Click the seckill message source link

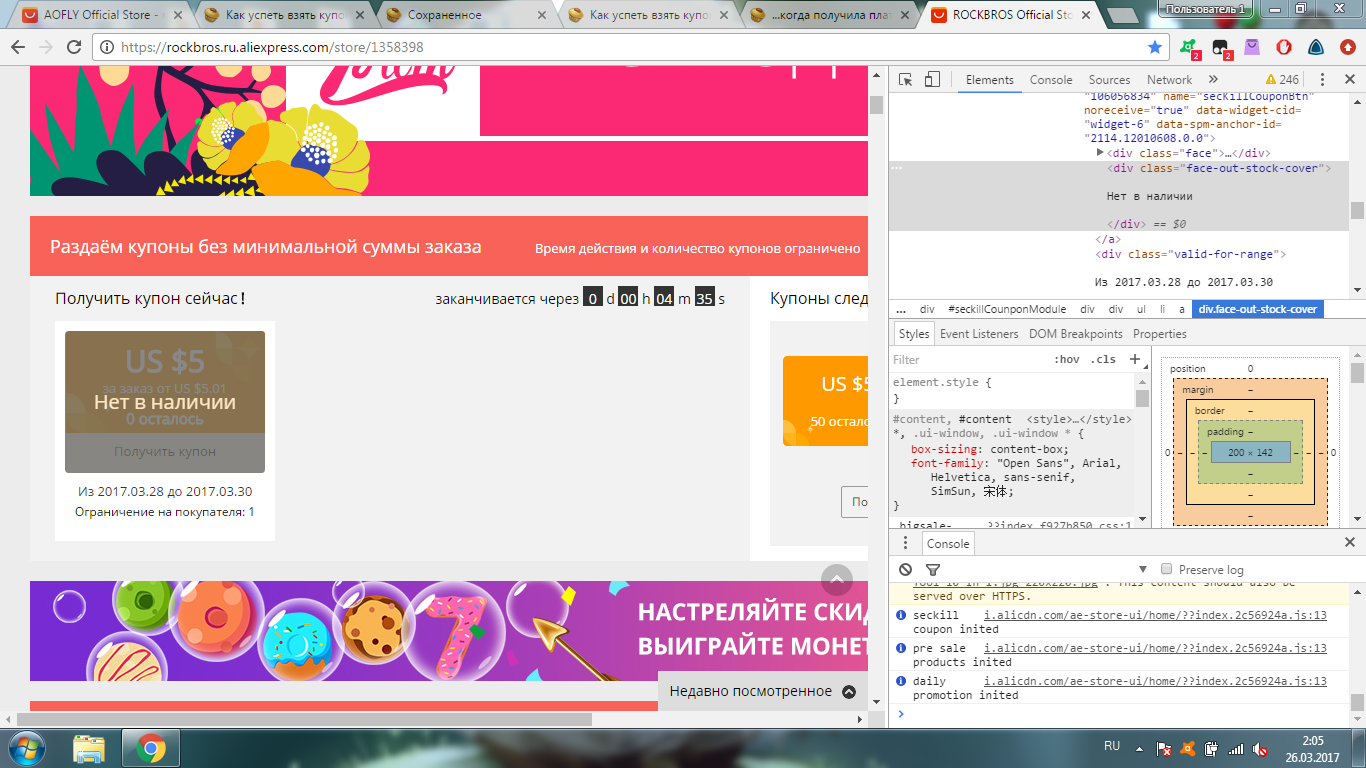(x=1155, y=616)
